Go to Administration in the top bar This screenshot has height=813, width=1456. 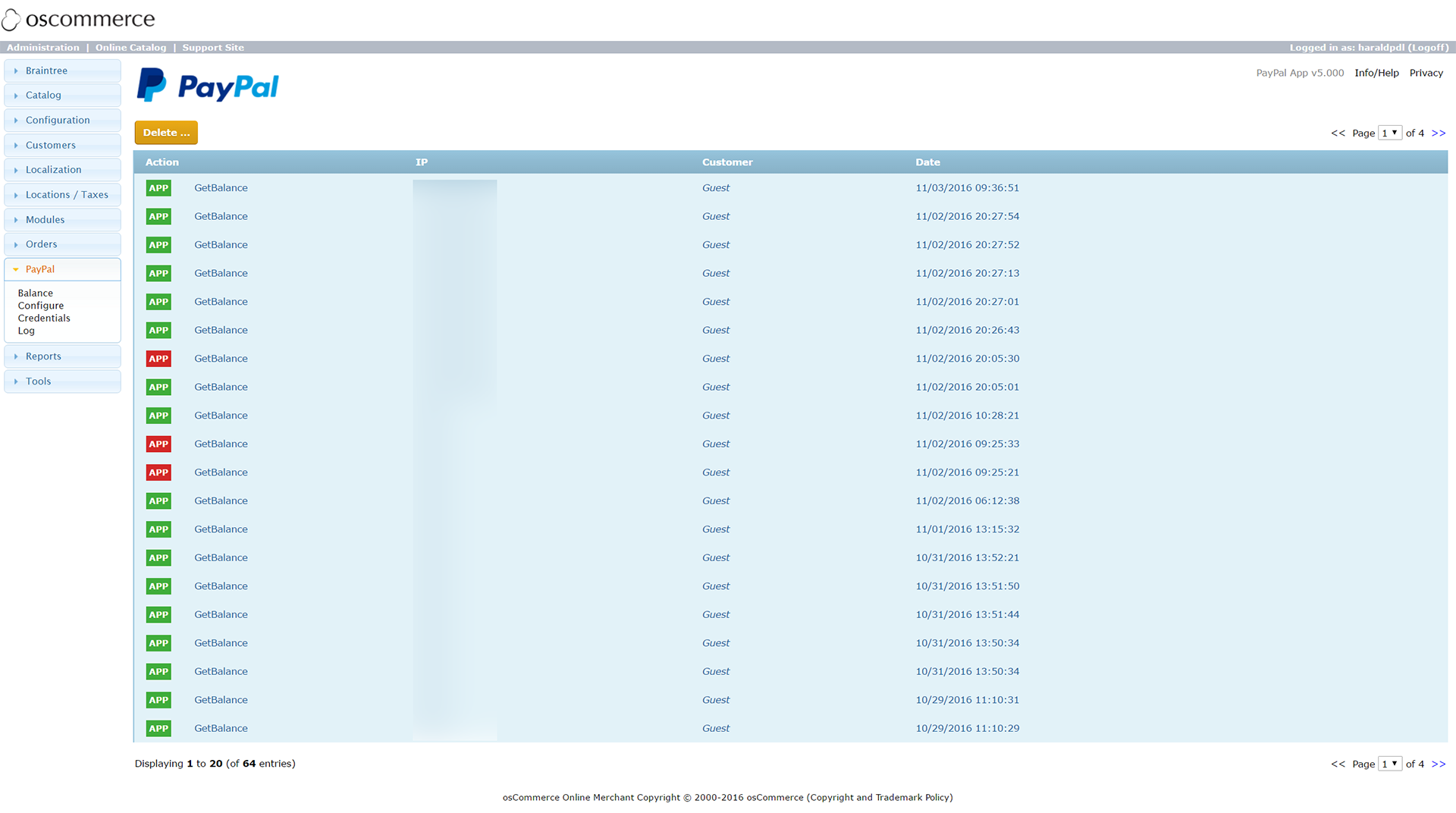click(43, 48)
